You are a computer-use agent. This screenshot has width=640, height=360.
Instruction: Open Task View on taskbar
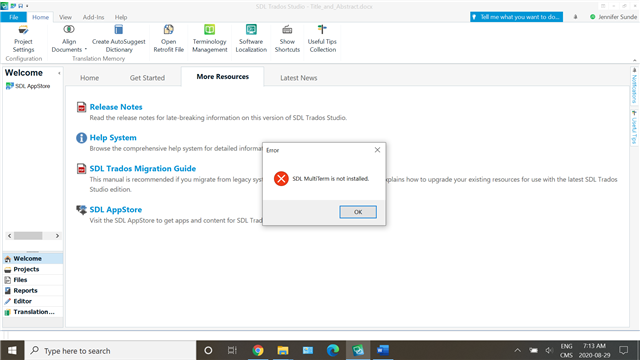[x=232, y=350]
